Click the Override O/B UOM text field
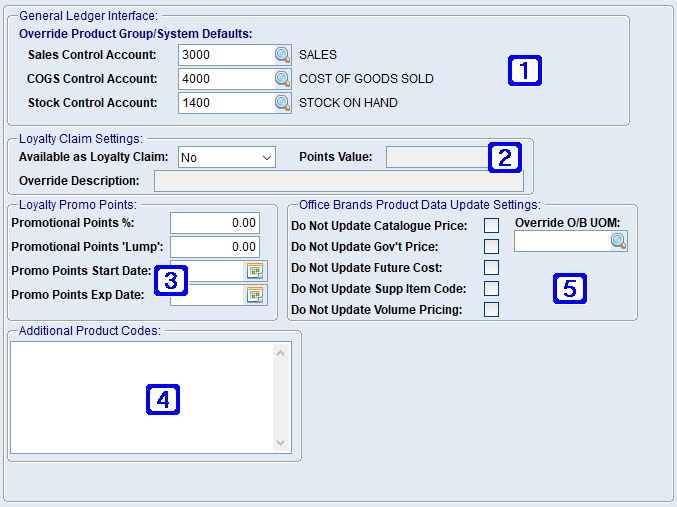The width and height of the screenshot is (677, 507). tap(561, 241)
